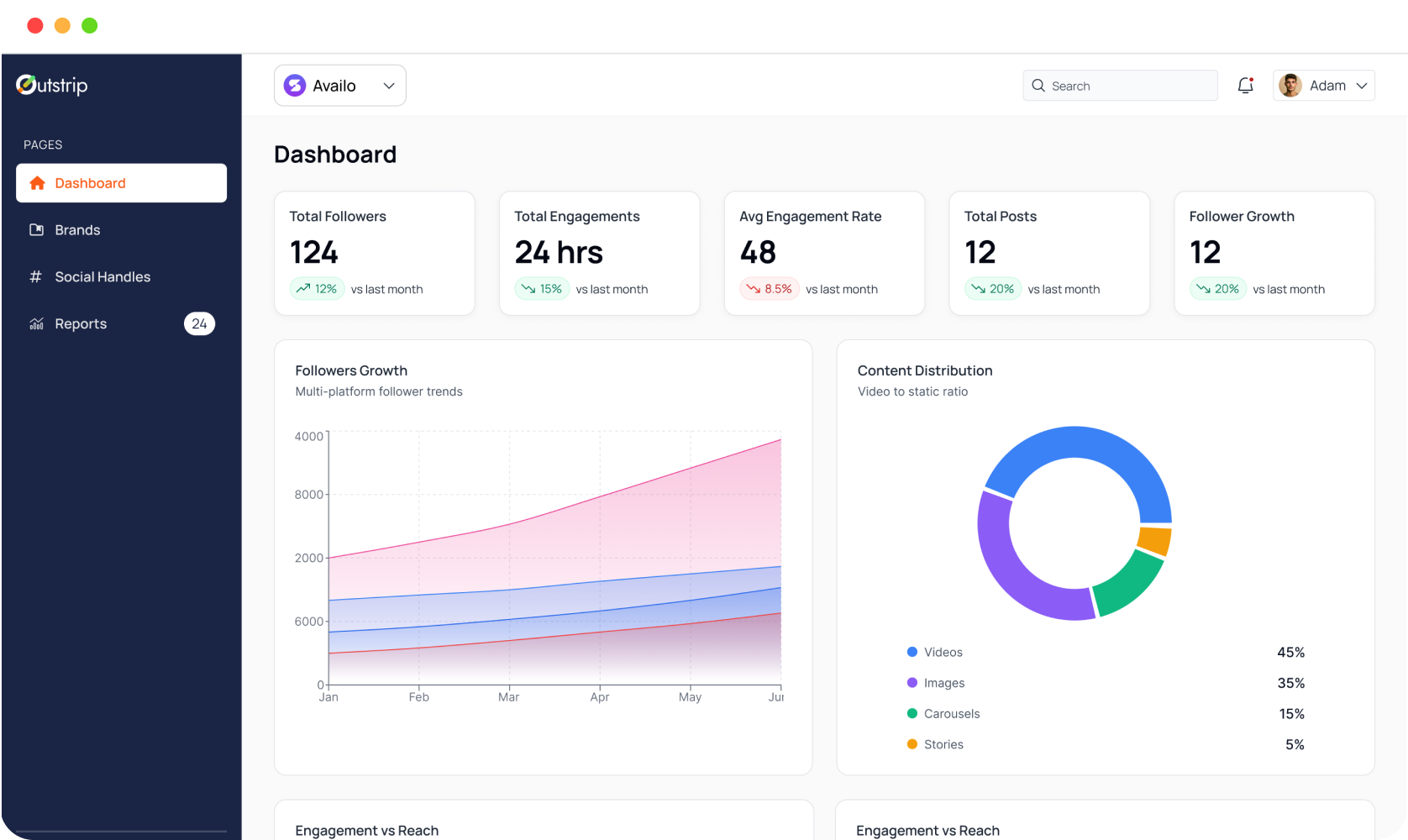
Task: Select the Dashboard home icon in sidebar
Action: [x=37, y=182]
